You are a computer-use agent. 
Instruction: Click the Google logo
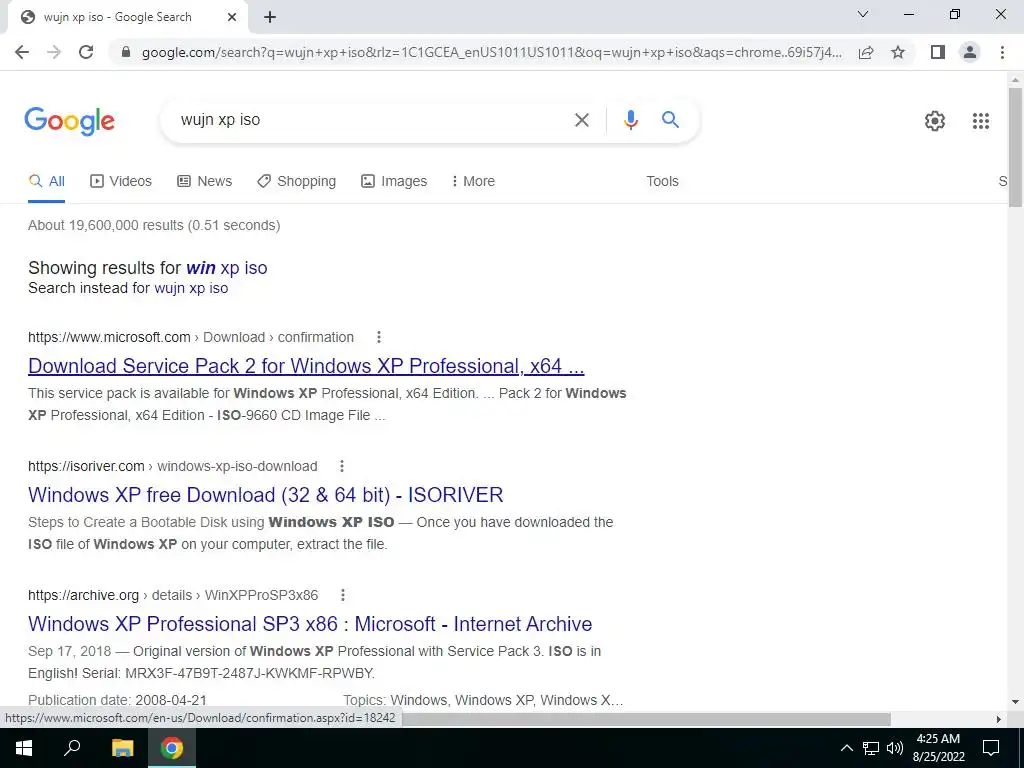(69, 121)
